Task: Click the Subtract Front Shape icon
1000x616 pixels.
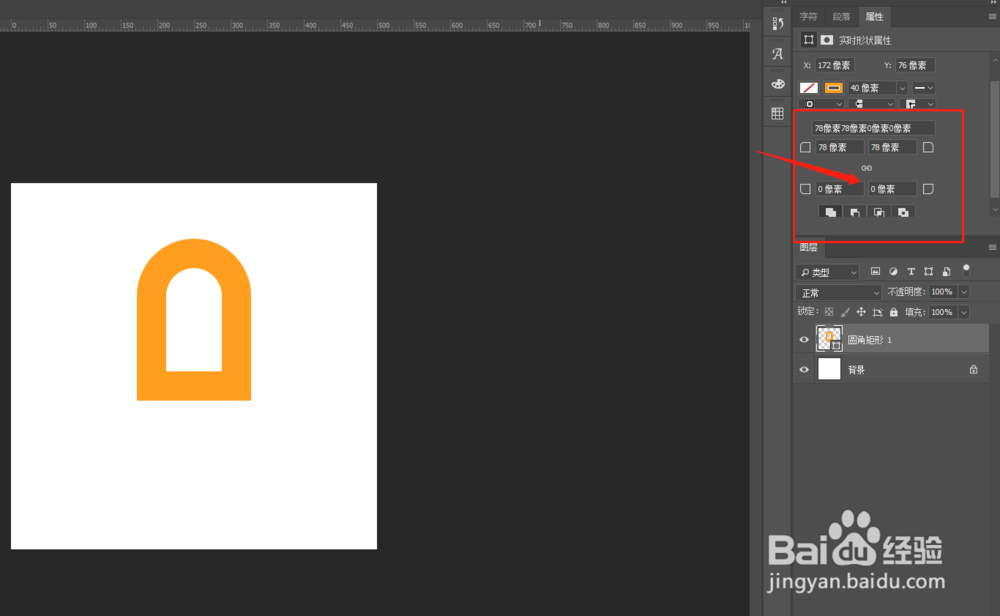Action: (855, 212)
